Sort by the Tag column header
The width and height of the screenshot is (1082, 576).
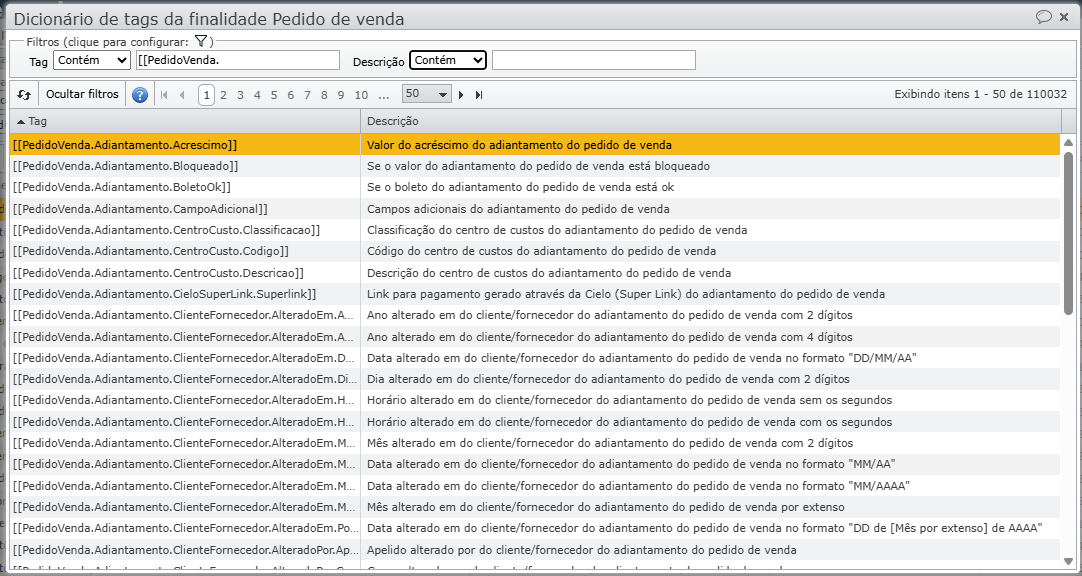[185, 121]
